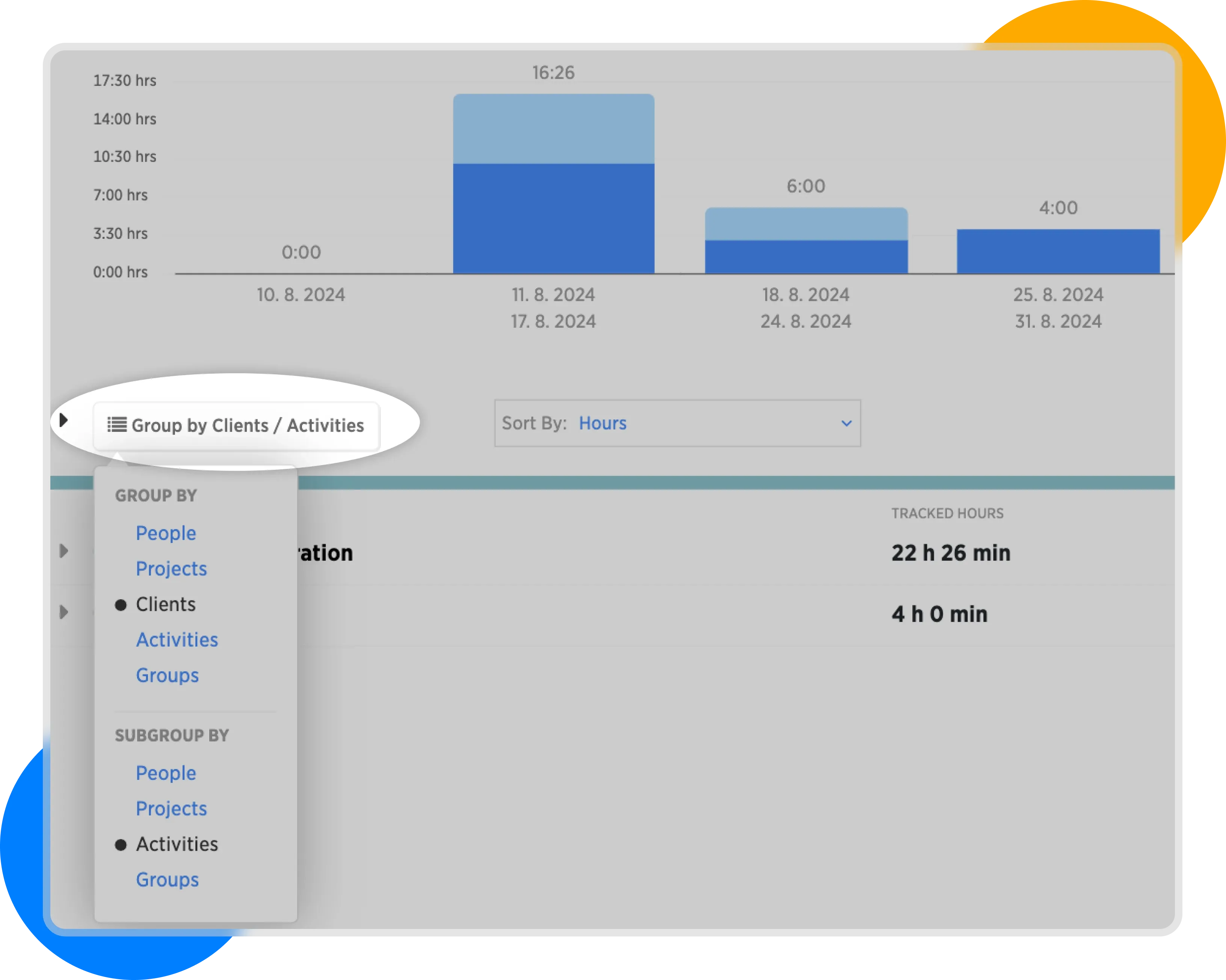Expand all rows with top black triangle
The image size is (1226, 980).
pos(64,421)
